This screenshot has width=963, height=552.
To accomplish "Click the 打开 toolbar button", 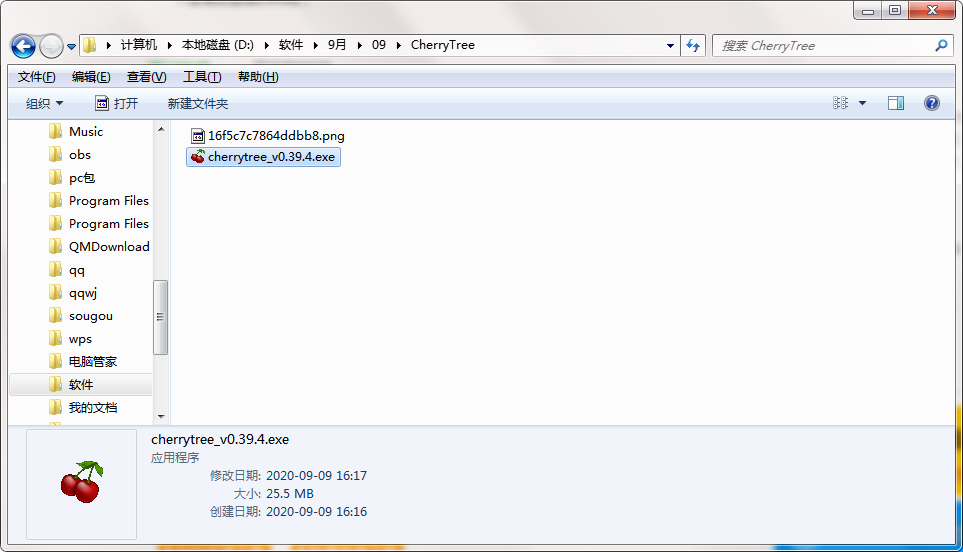I will tap(117, 103).
